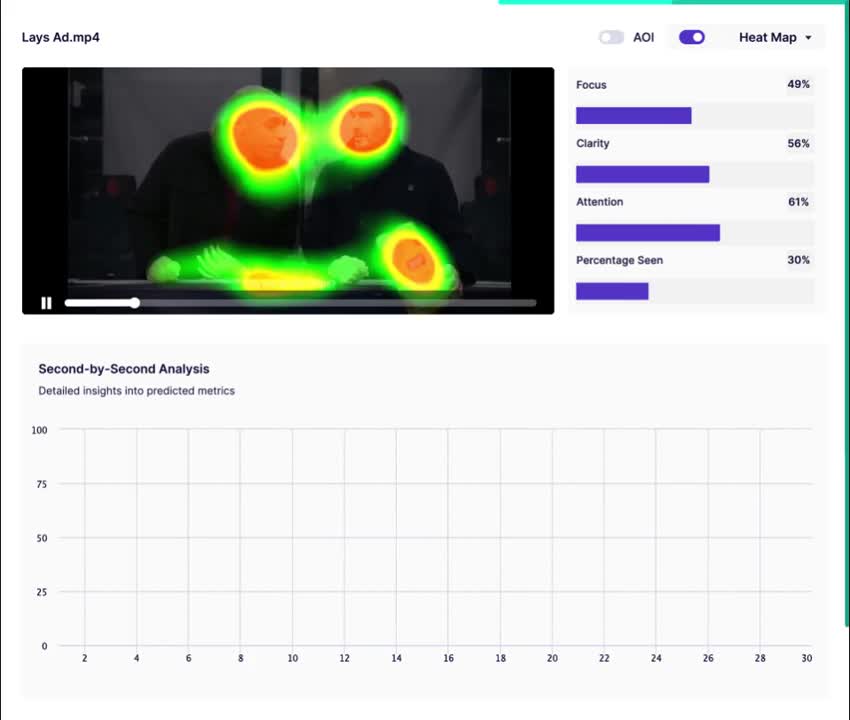Click the Focus 49% value
Screen dimensions: 850x720
(799, 84)
